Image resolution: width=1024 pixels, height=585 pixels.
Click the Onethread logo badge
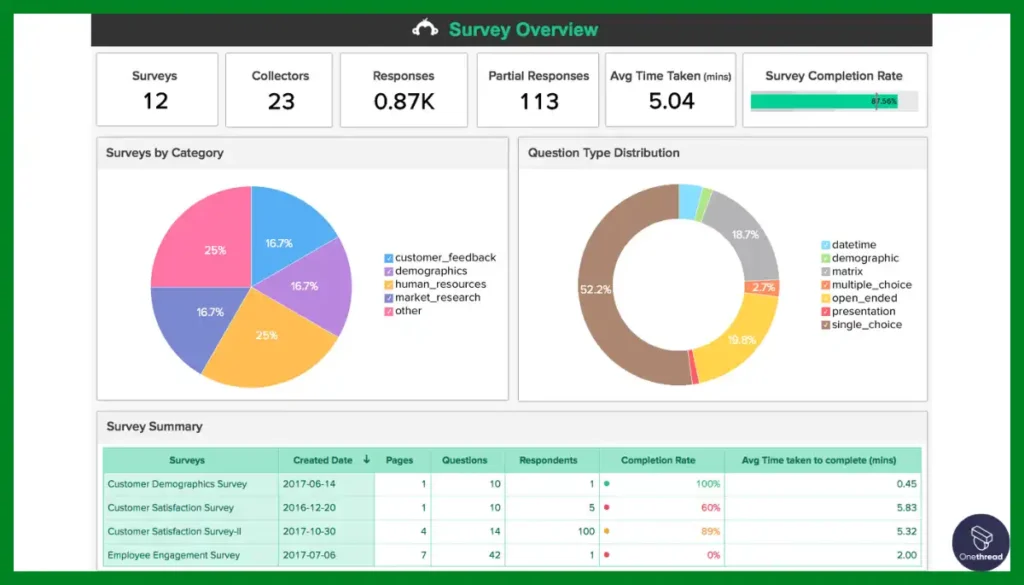point(980,542)
